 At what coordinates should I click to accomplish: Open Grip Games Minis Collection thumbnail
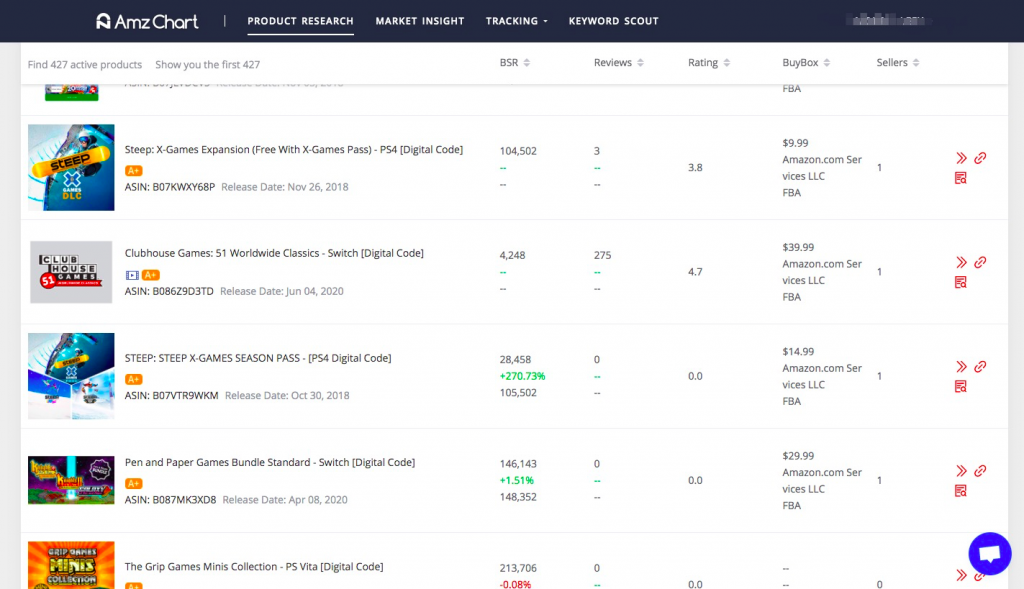coord(71,565)
